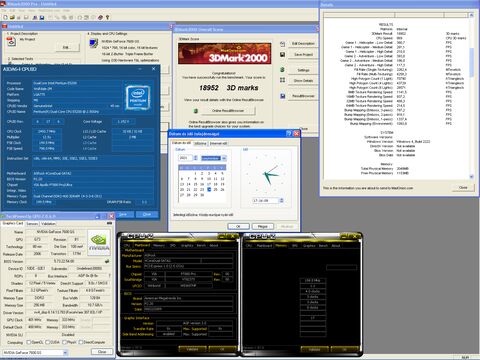
Task: Click Edit Description button in 3DMark score window
Action: [x=303, y=44]
